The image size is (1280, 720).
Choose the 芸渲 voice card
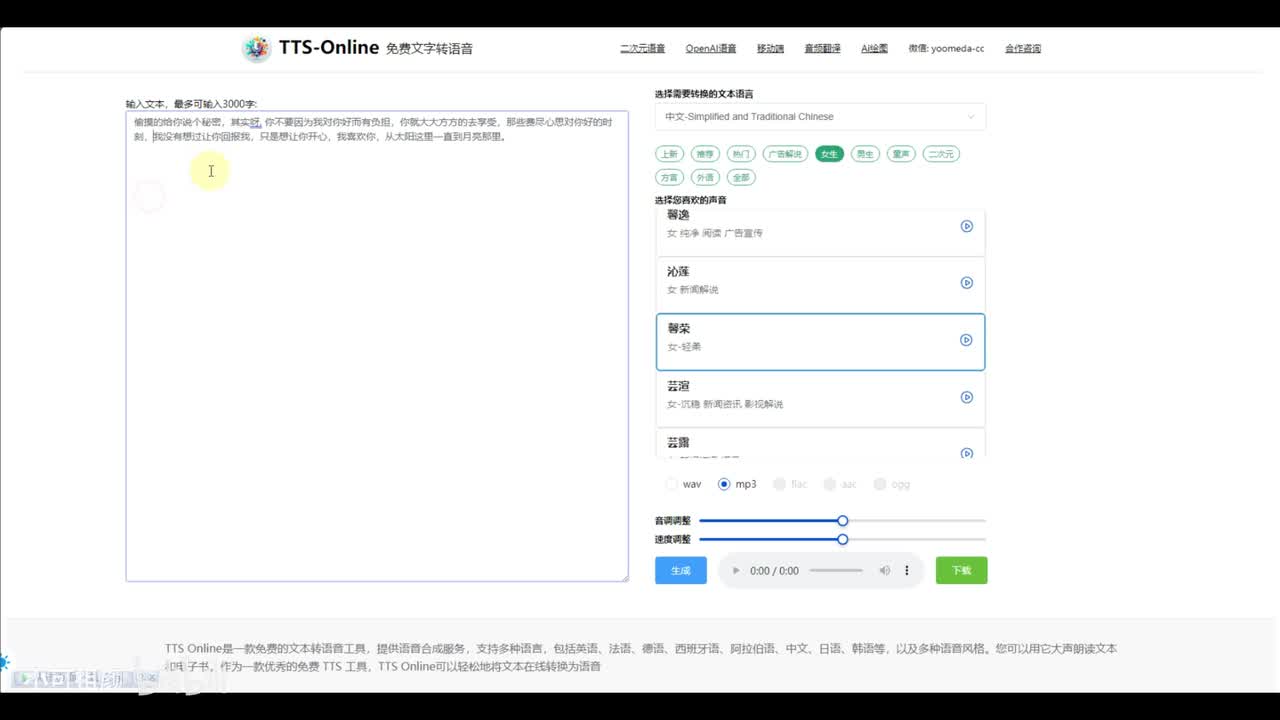[800, 397]
